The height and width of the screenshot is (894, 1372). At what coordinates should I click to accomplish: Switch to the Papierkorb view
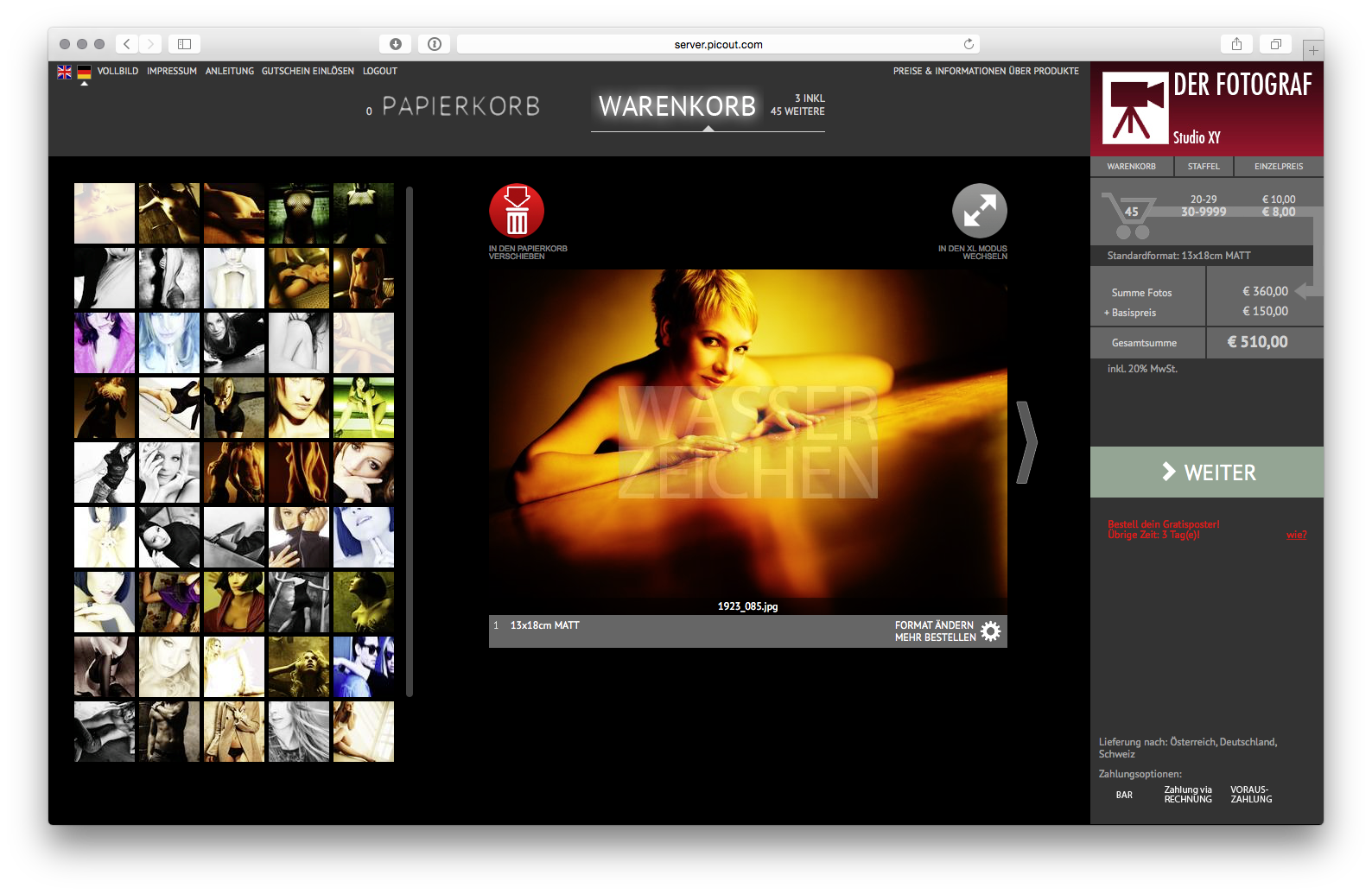point(461,106)
